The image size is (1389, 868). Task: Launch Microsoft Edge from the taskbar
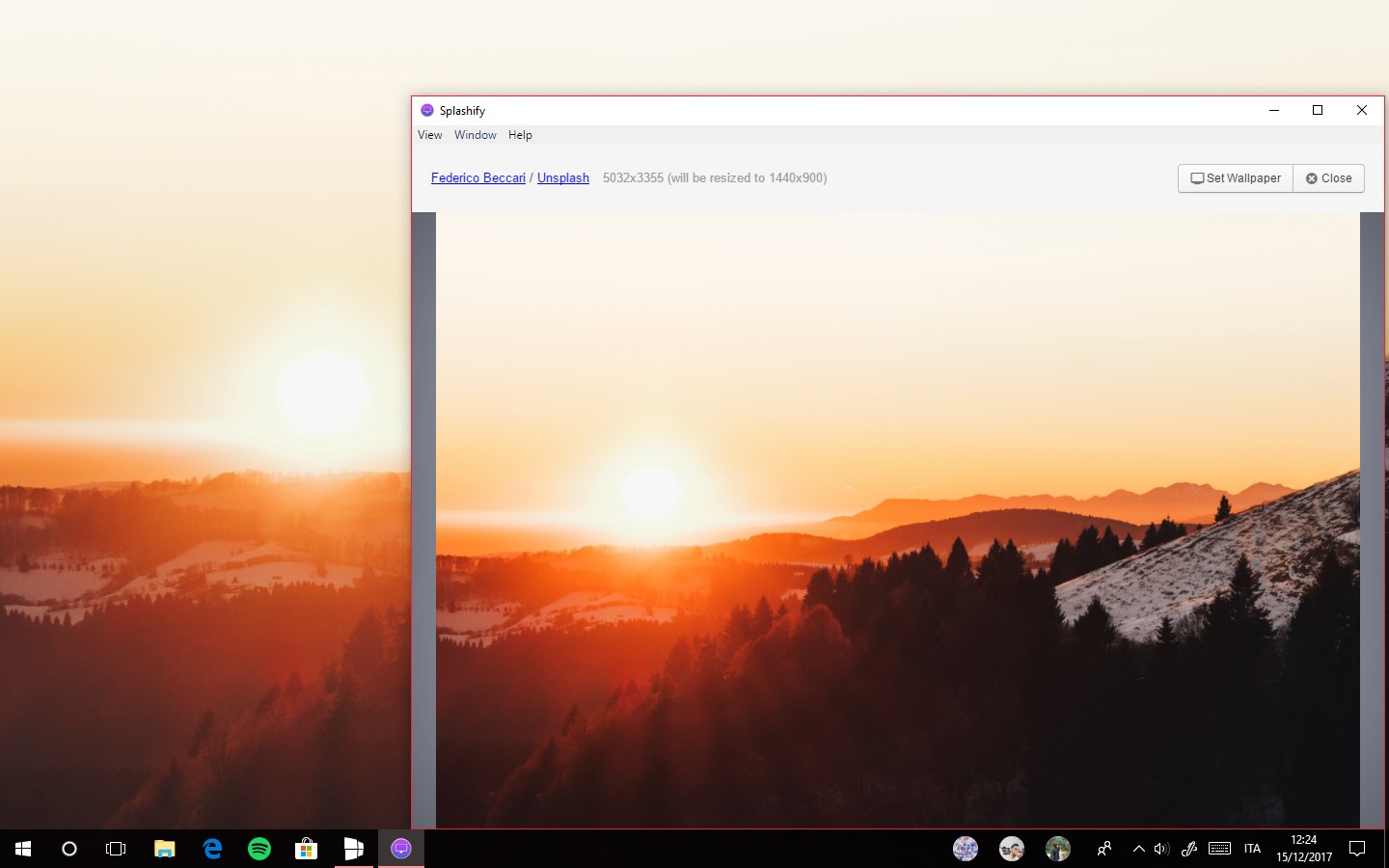(212, 849)
